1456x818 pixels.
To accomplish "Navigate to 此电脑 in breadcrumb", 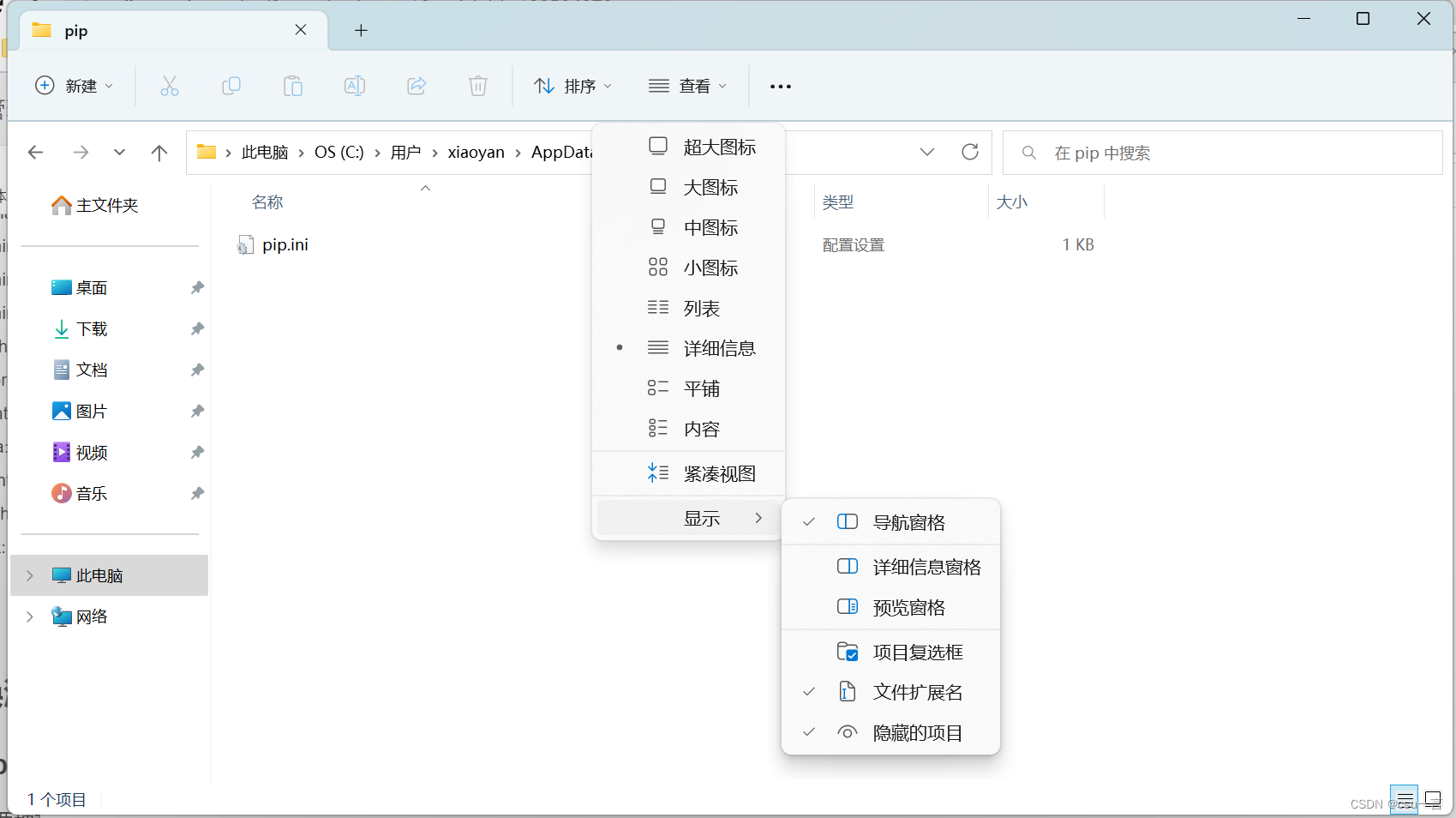I will [265, 152].
